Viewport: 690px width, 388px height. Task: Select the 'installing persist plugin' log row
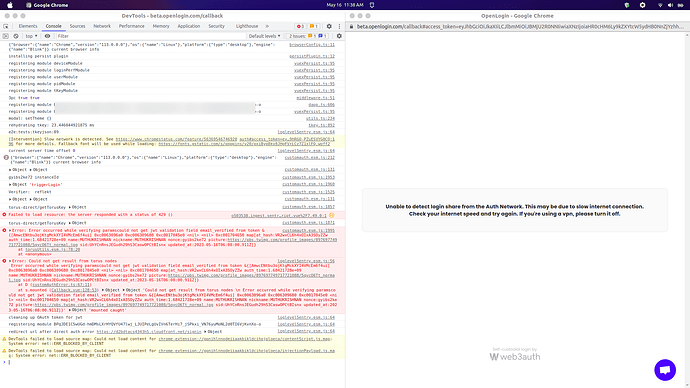click(x=172, y=56)
